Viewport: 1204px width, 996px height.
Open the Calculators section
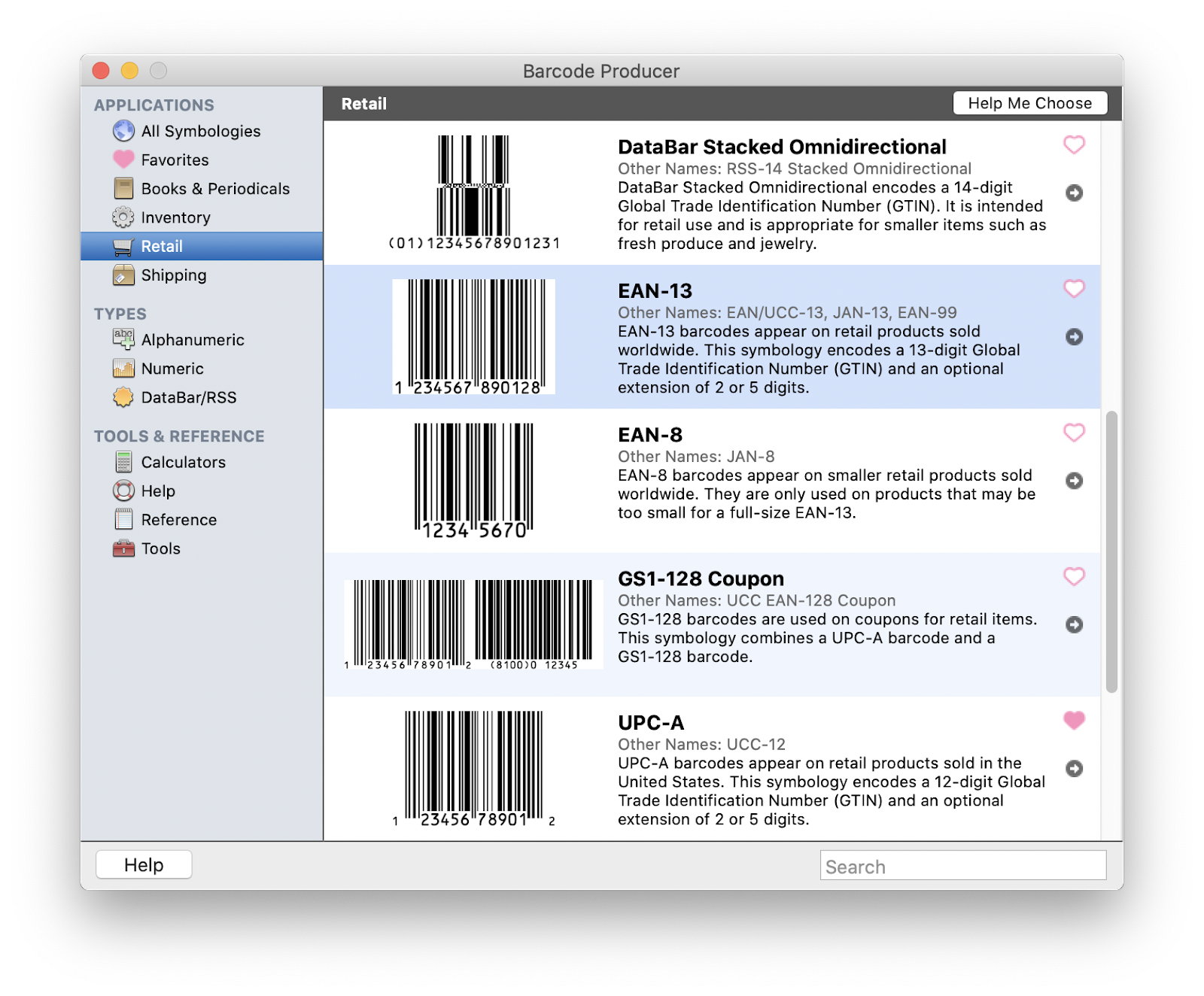[x=202, y=462]
